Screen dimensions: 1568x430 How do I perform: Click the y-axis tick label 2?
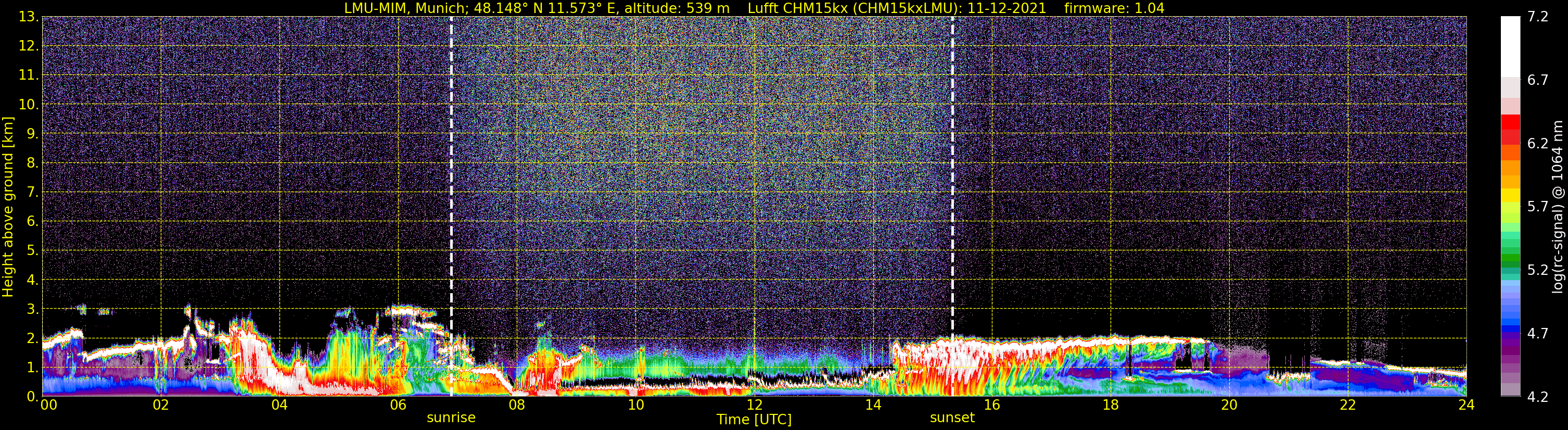pyautogui.click(x=32, y=338)
